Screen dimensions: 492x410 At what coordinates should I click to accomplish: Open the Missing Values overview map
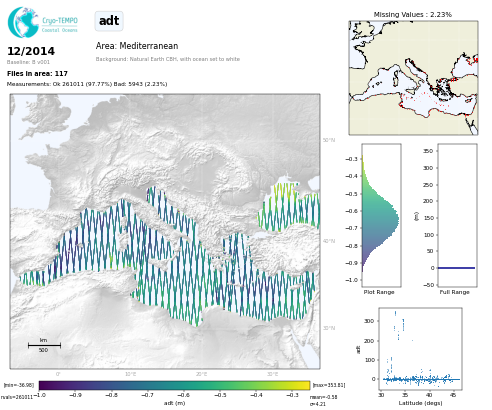(413, 78)
